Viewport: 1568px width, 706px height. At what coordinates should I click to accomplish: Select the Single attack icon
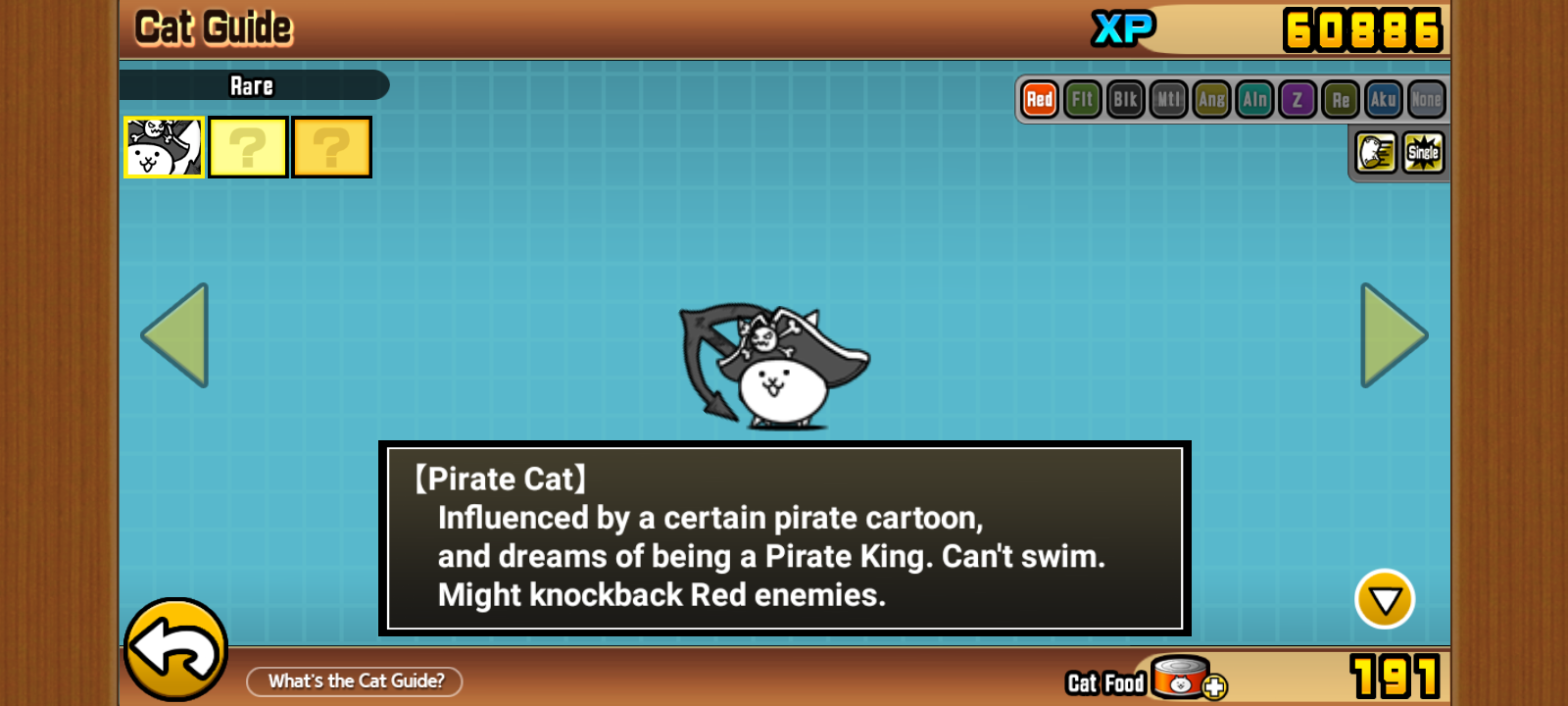click(1423, 152)
